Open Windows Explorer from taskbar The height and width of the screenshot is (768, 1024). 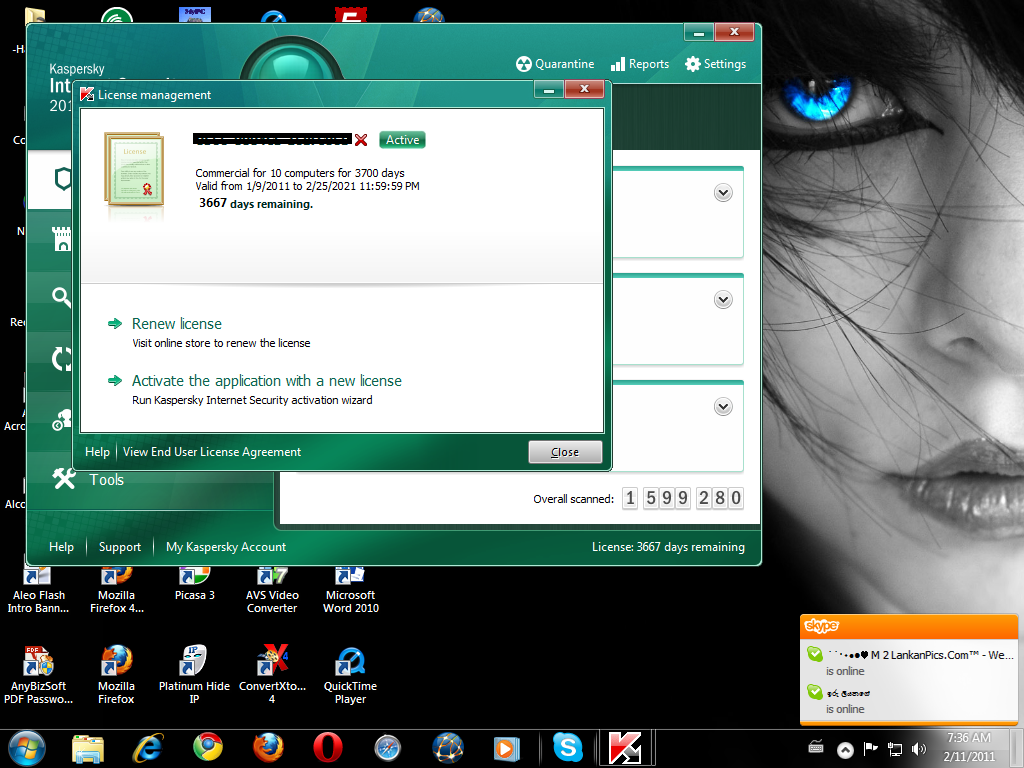[x=88, y=748]
